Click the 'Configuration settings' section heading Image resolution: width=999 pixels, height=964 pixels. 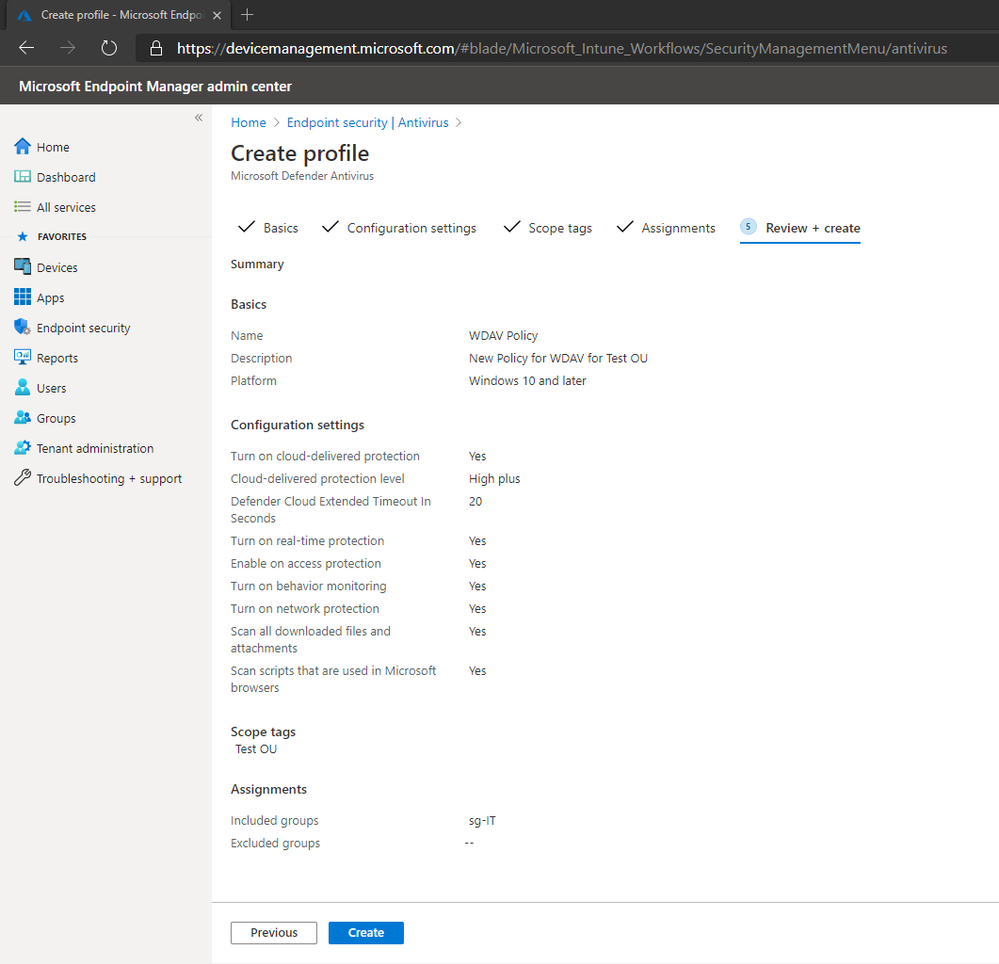[x=298, y=425]
